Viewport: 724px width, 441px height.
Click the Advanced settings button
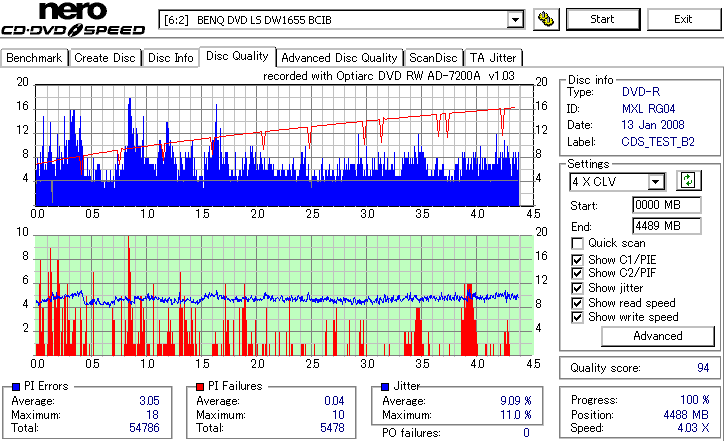pos(658,336)
